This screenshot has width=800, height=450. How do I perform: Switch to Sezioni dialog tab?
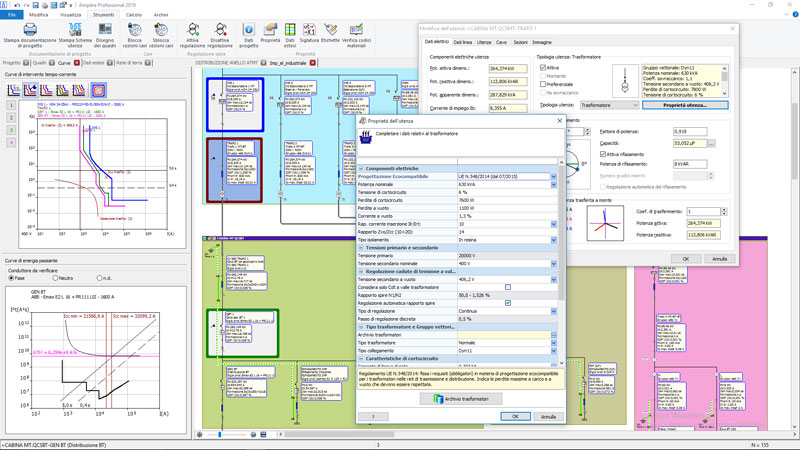(x=520, y=42)
